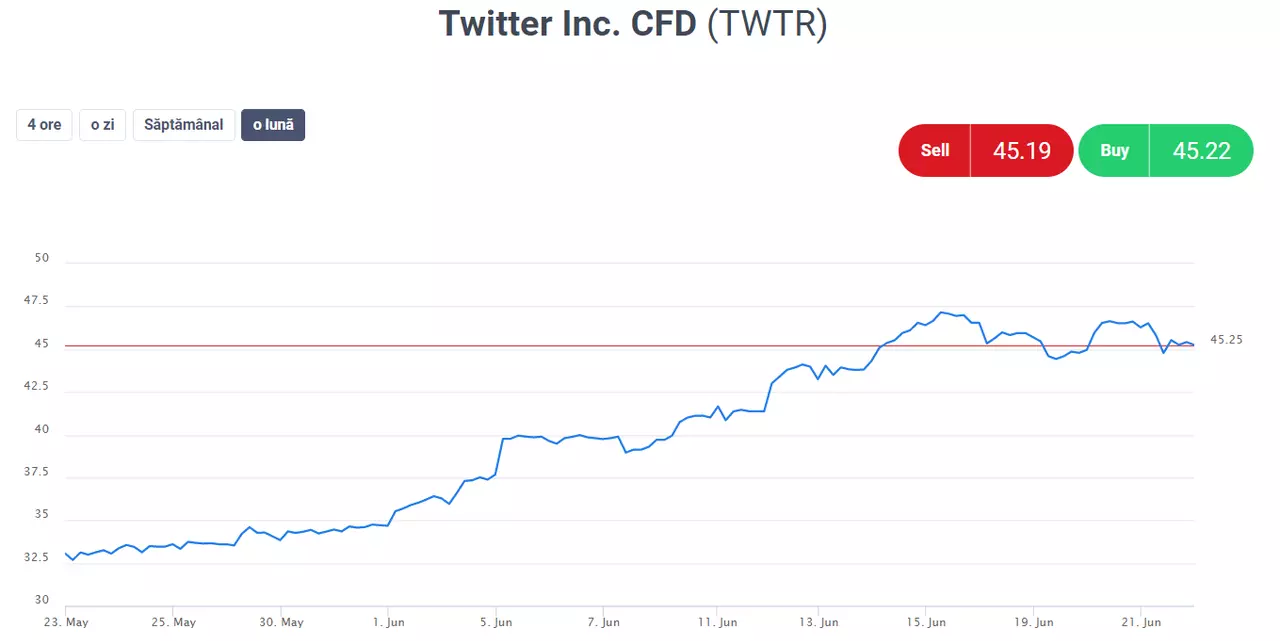Click the 40 value on price axis
1280x641 pixels.
click(x=42, y=429)
